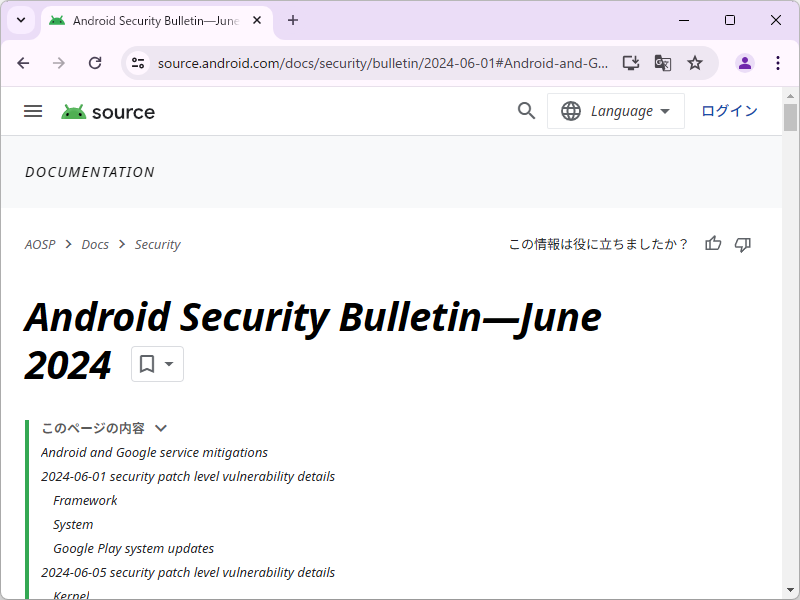Viewport: 800px width, 600px height.
Task: Follow the Google Play system updates link
Action: [133, 548]
